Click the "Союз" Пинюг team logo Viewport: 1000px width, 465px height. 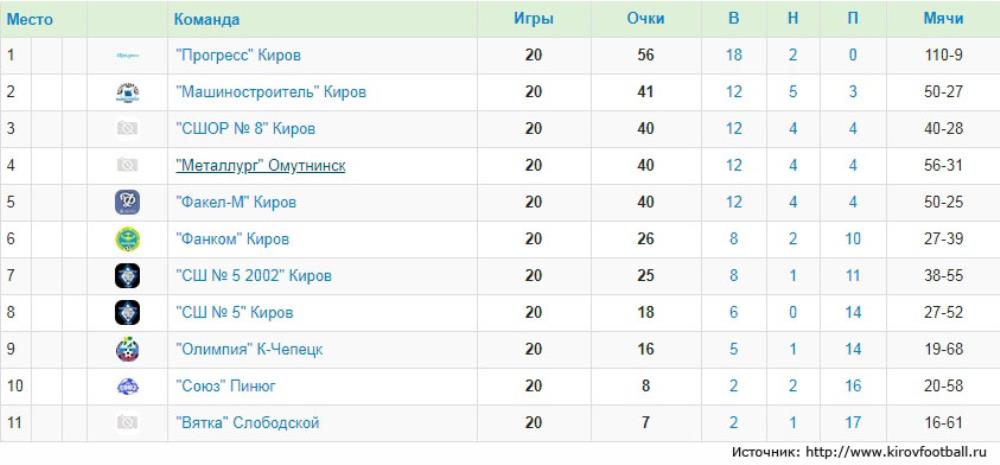[x=127, y=386]
